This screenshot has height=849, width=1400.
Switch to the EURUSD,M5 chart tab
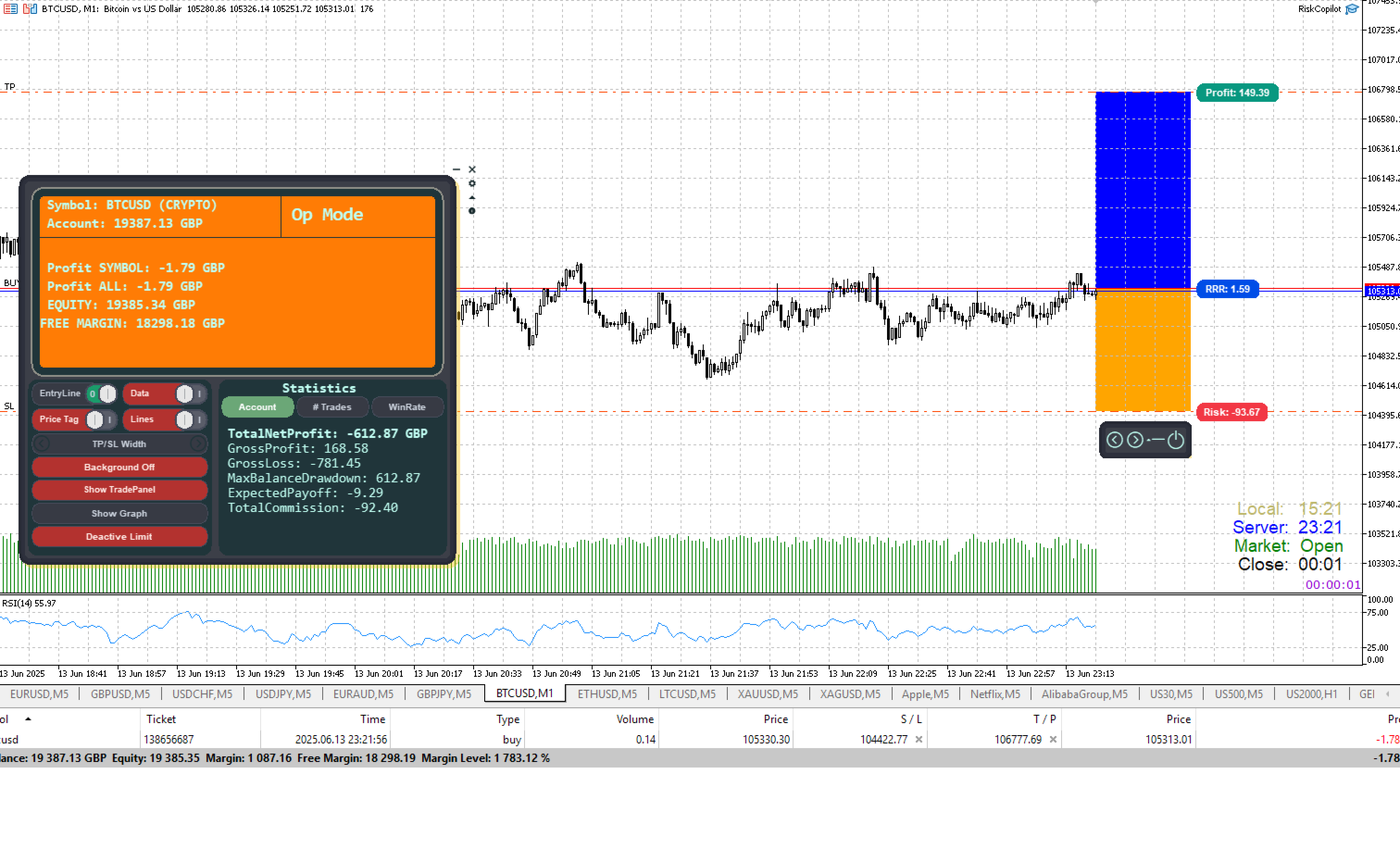(x=40, y=694)
